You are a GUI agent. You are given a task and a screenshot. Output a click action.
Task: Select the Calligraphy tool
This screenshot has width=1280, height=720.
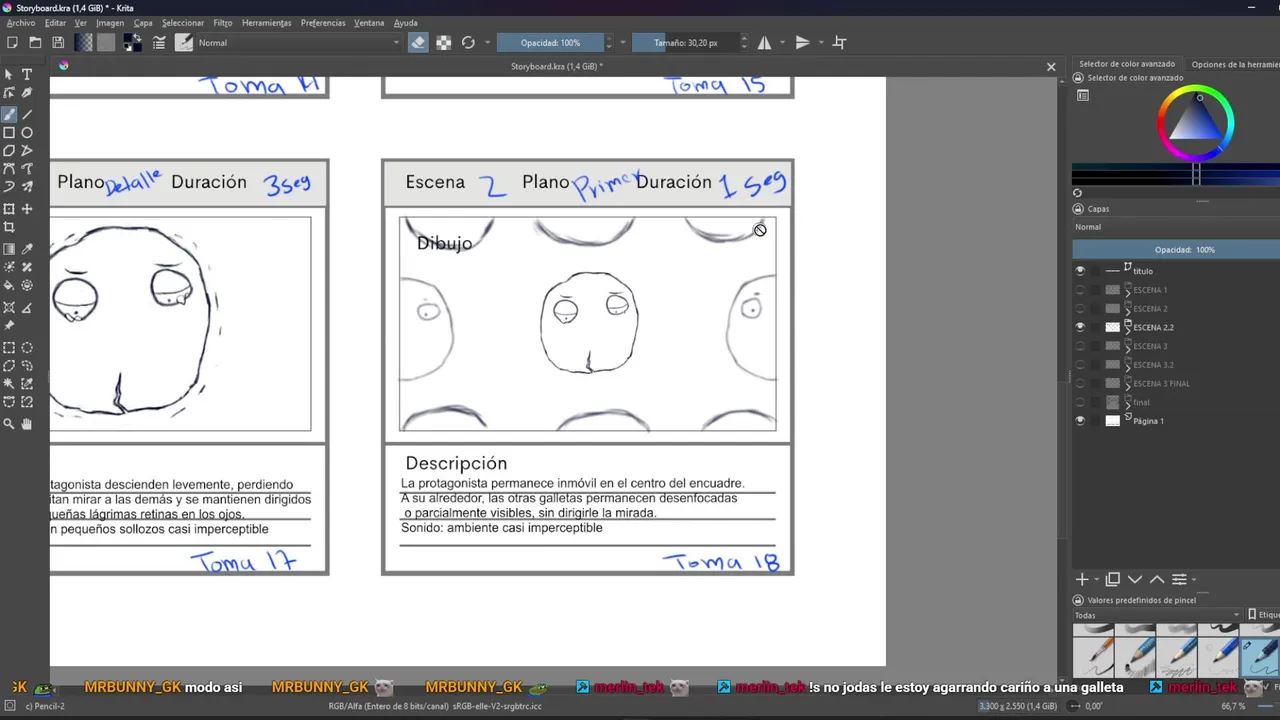pyautogui.click(x=27, y=93)
